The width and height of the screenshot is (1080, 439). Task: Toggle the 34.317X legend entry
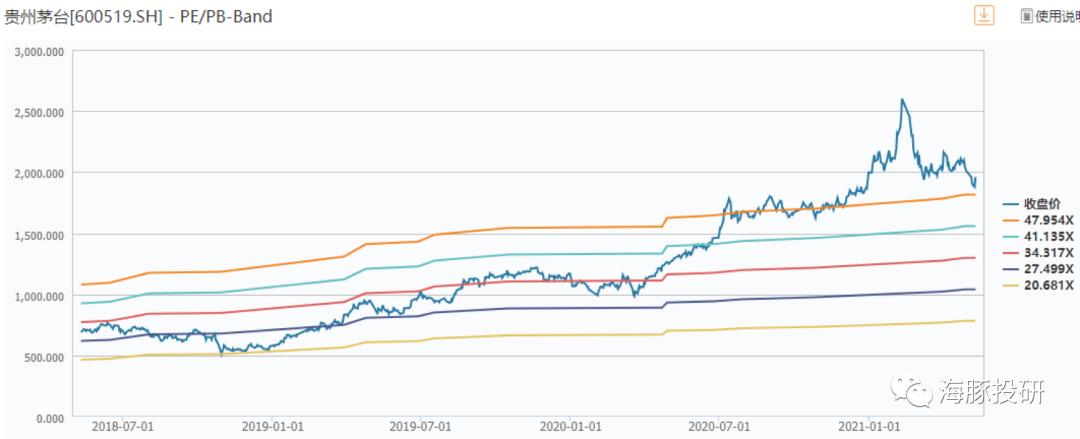1037,252
